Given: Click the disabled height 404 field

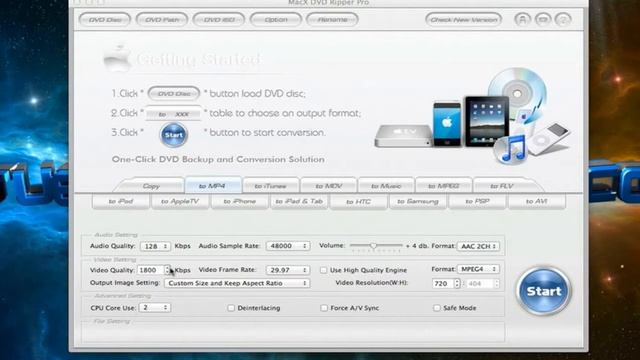Looking at the screenshot, I should [x=480, y=283].
